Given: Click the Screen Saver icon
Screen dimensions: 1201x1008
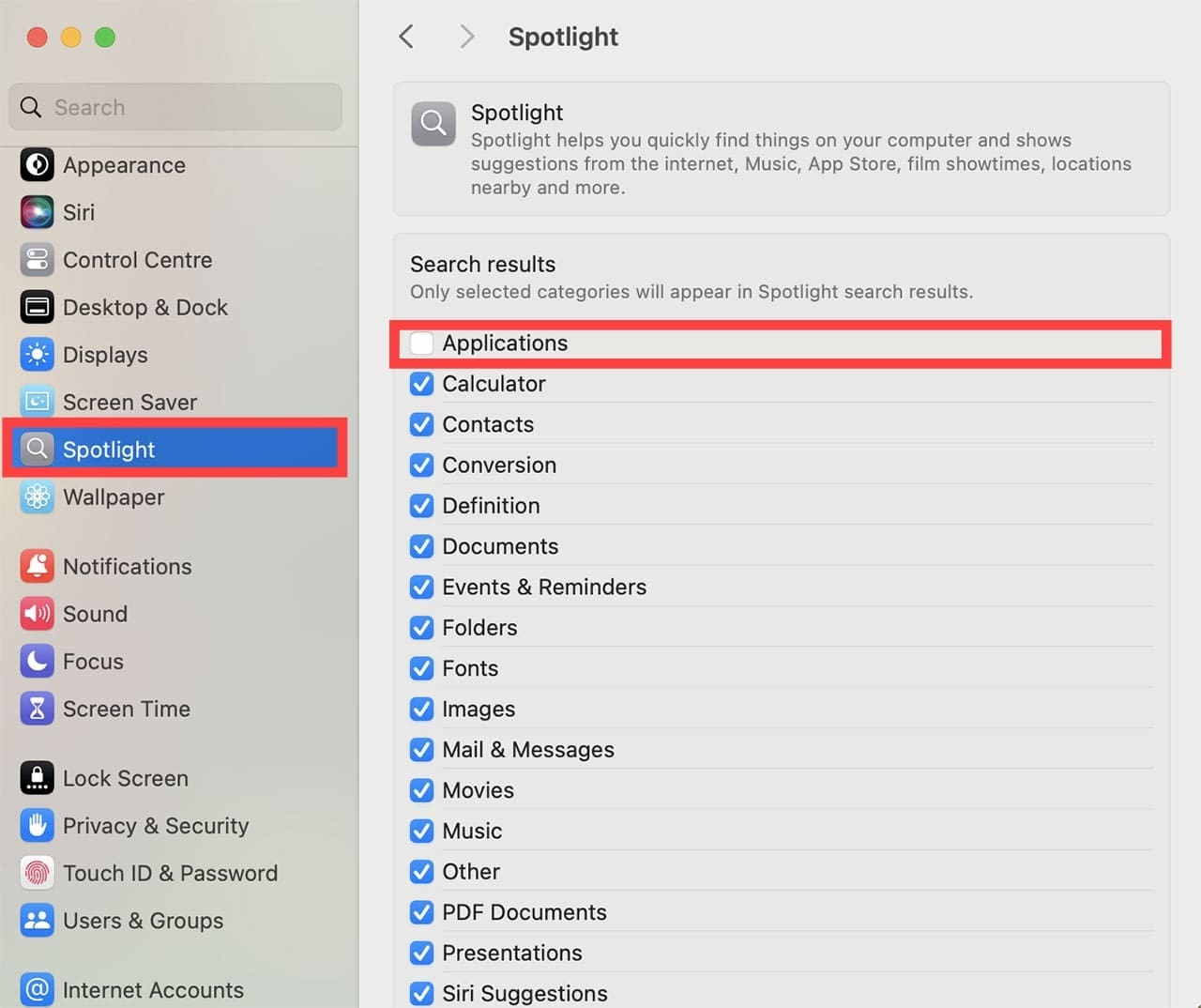Looking at the screenshot, I should [38, 402].
